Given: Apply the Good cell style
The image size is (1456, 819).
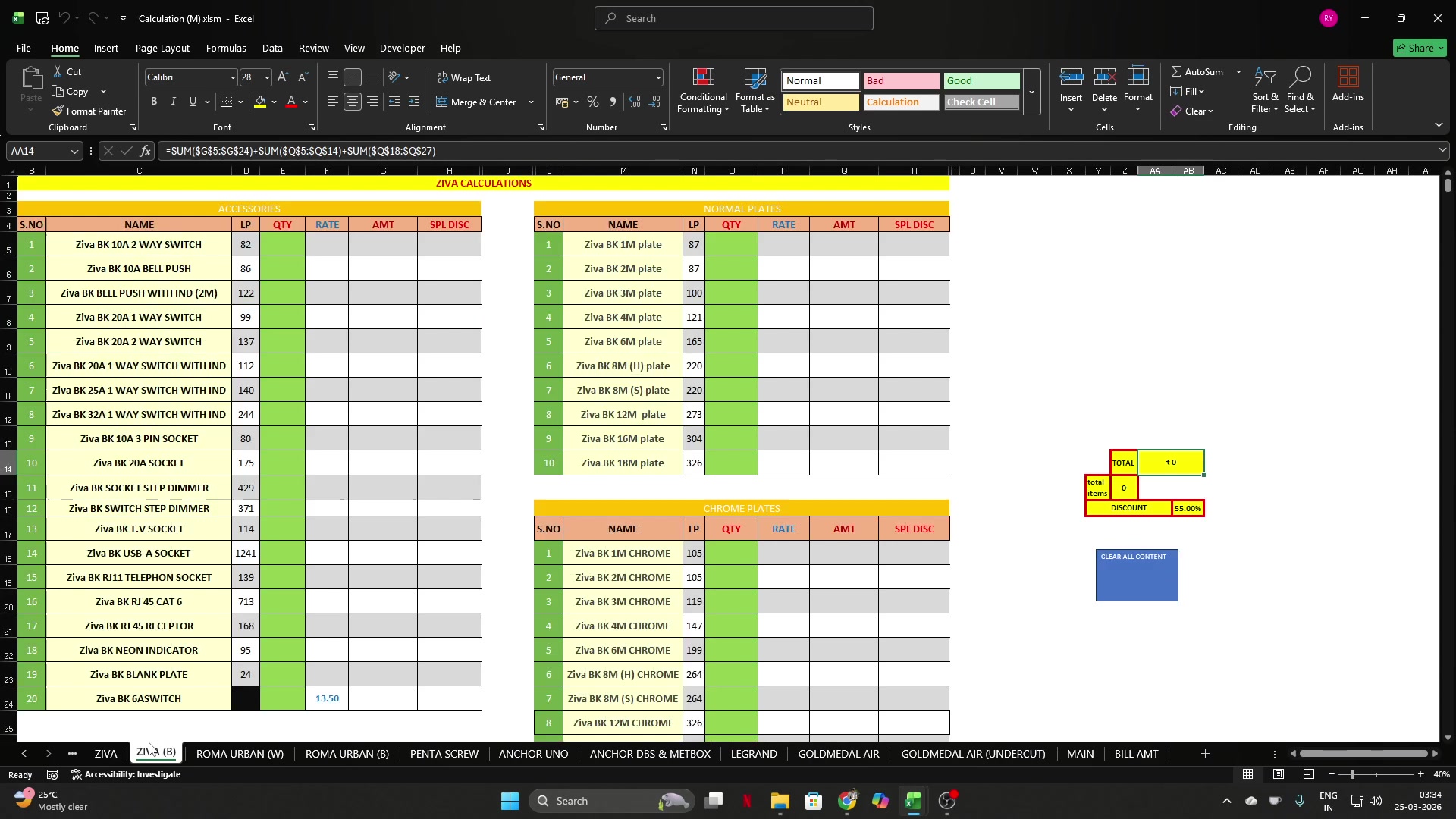Looking at the screenshot, I should click(x=982, y=80).
